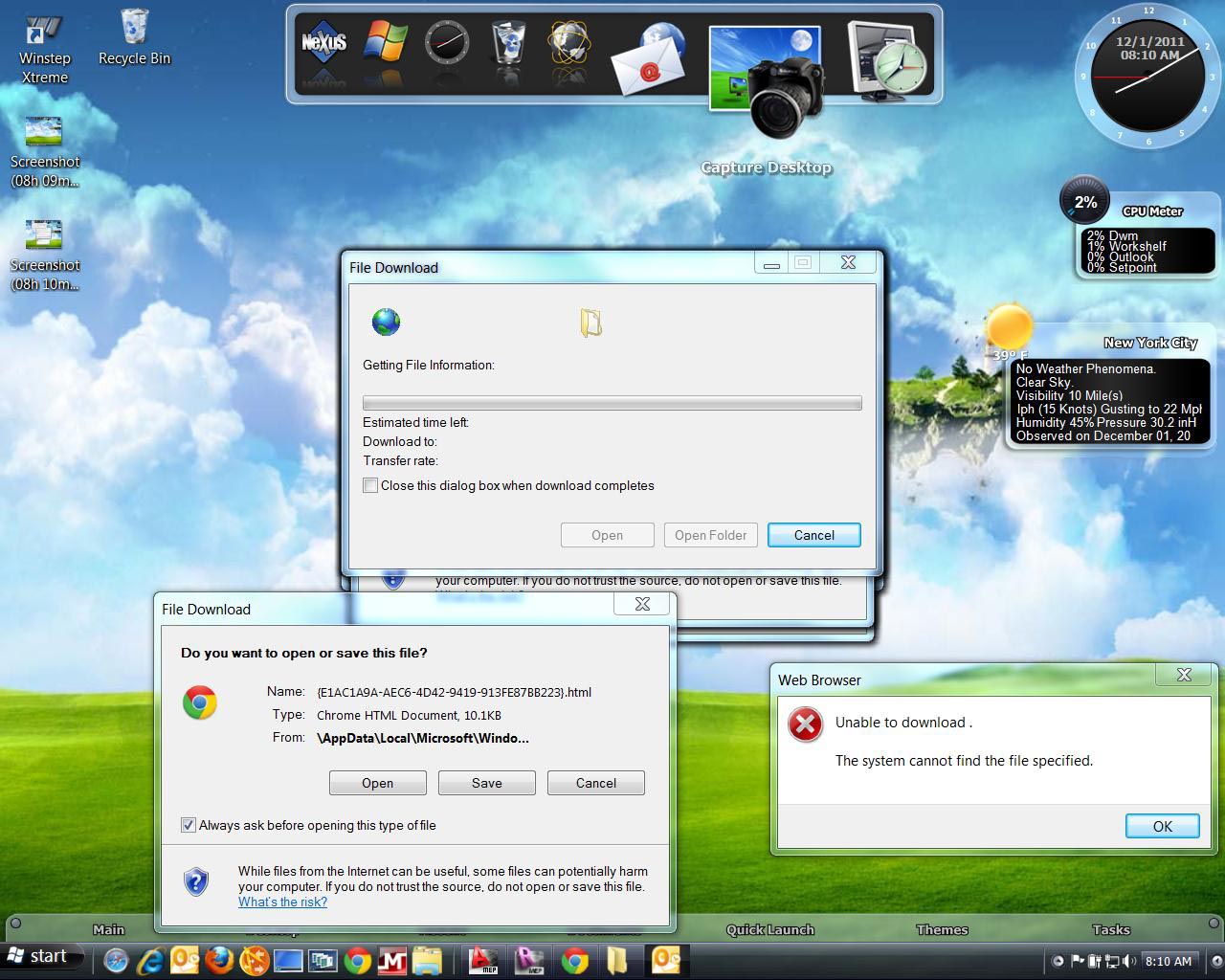Enable 'Close this dialog box when download completes'

tap(370, 485)
